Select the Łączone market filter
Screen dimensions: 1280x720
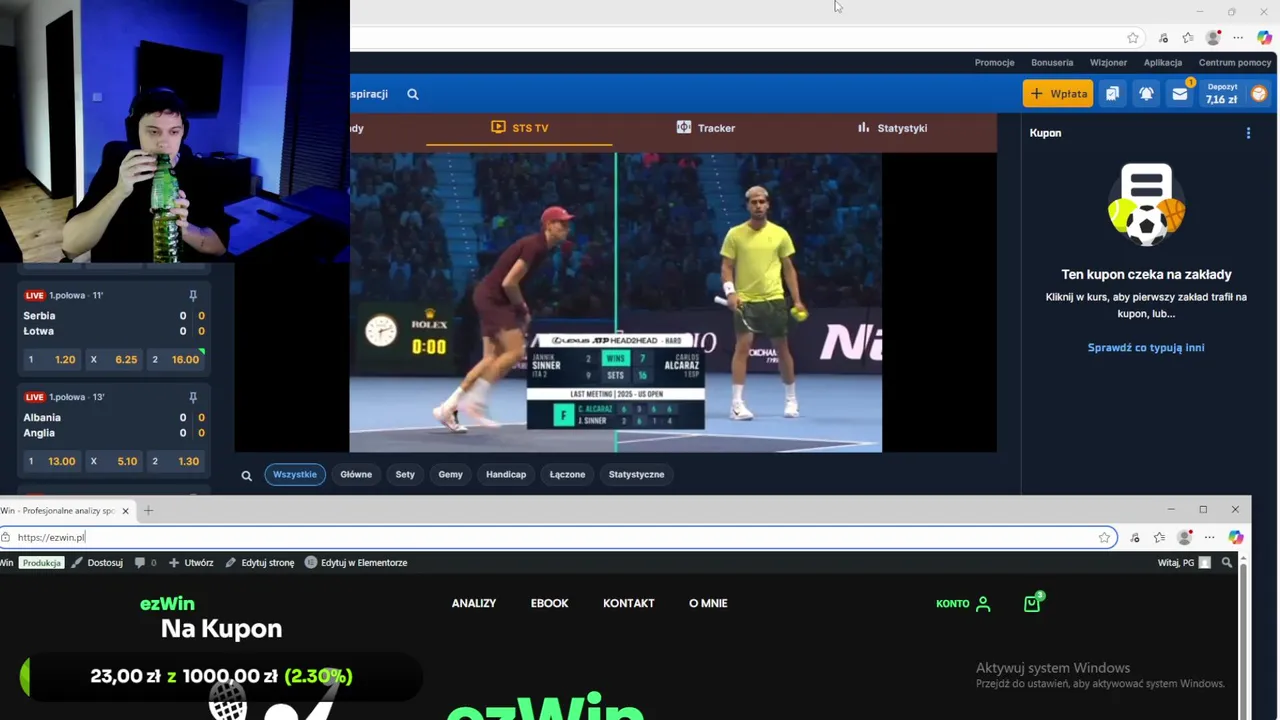(567, 475)
